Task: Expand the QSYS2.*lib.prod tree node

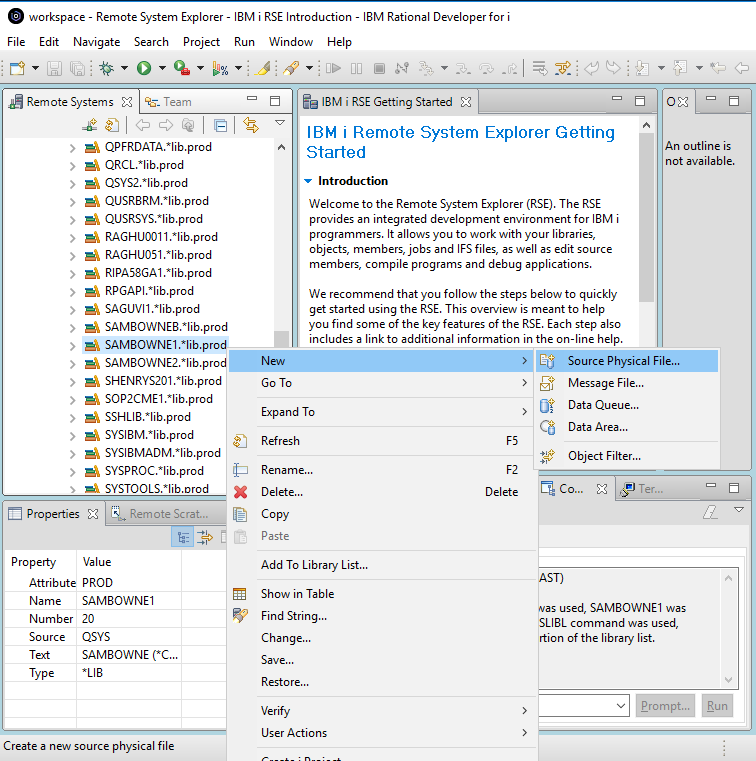Action: tap(72, 183)
